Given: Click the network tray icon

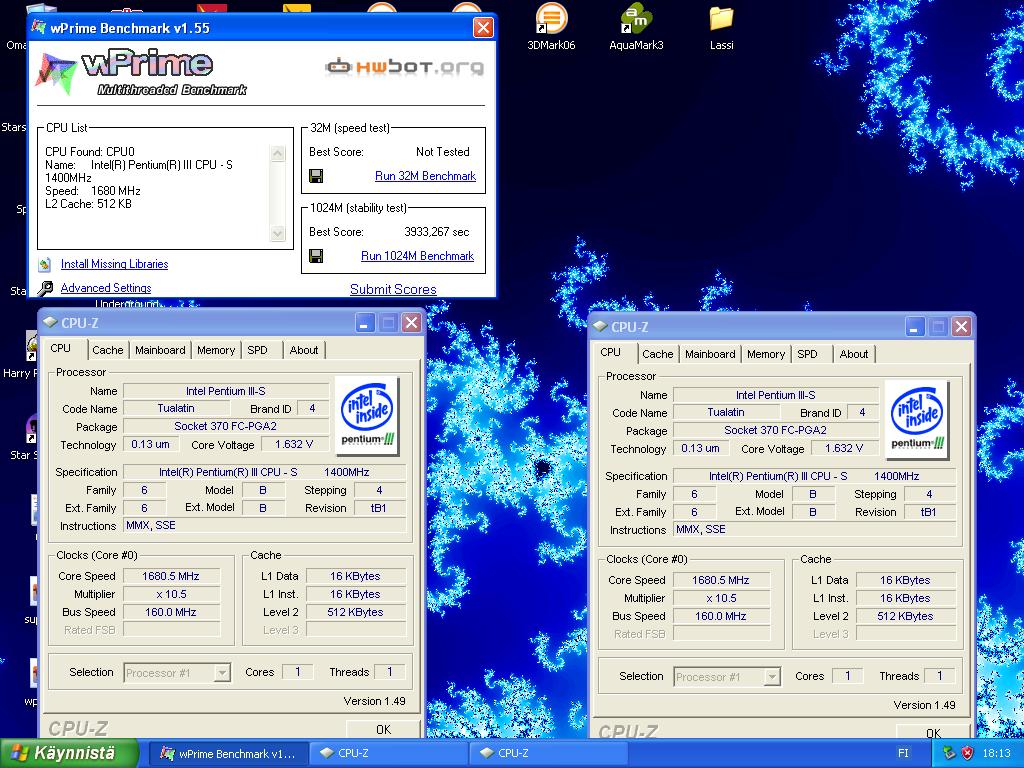Looking at the screenshot, I should click(949, 753).
